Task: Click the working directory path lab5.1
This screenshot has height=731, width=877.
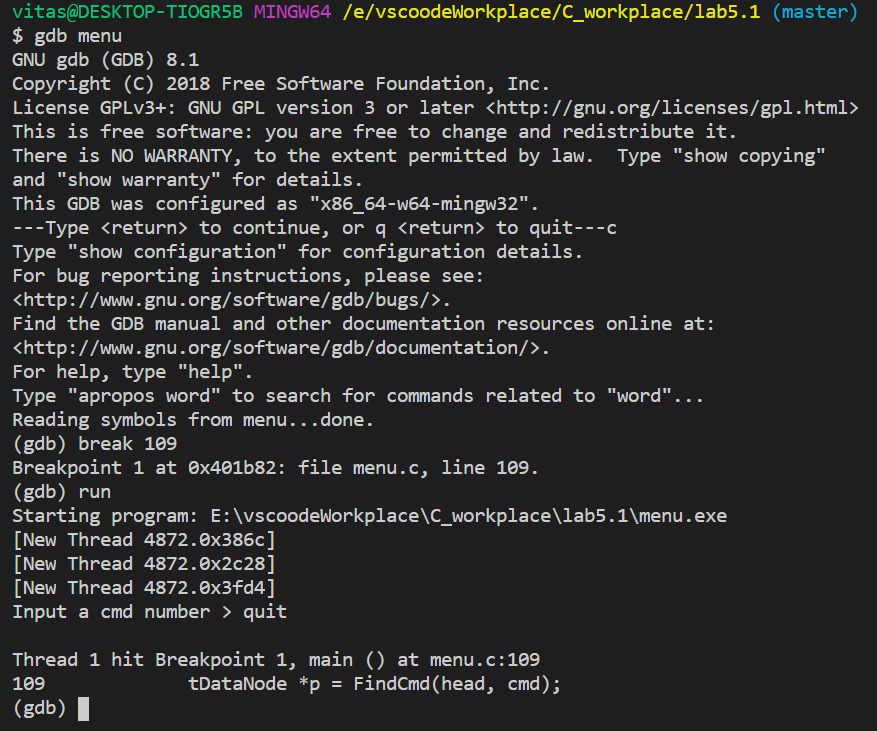Action: pos(551,12)
